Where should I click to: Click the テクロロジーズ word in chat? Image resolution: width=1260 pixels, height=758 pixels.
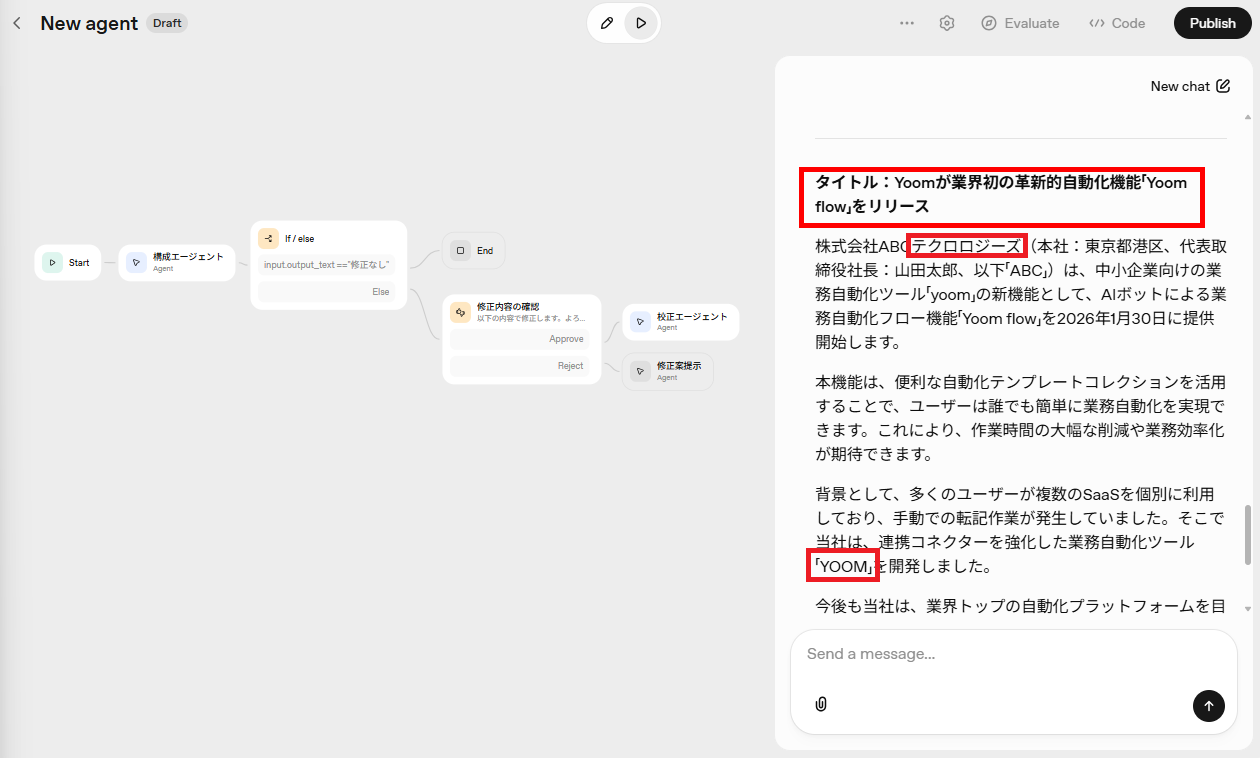click(x=967, y=246)
